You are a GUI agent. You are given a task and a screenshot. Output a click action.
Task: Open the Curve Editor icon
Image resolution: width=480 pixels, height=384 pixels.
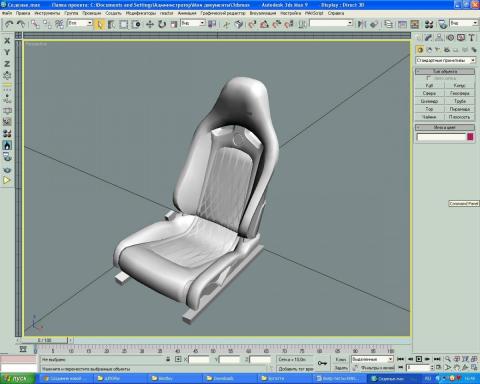tap(402, 24)
